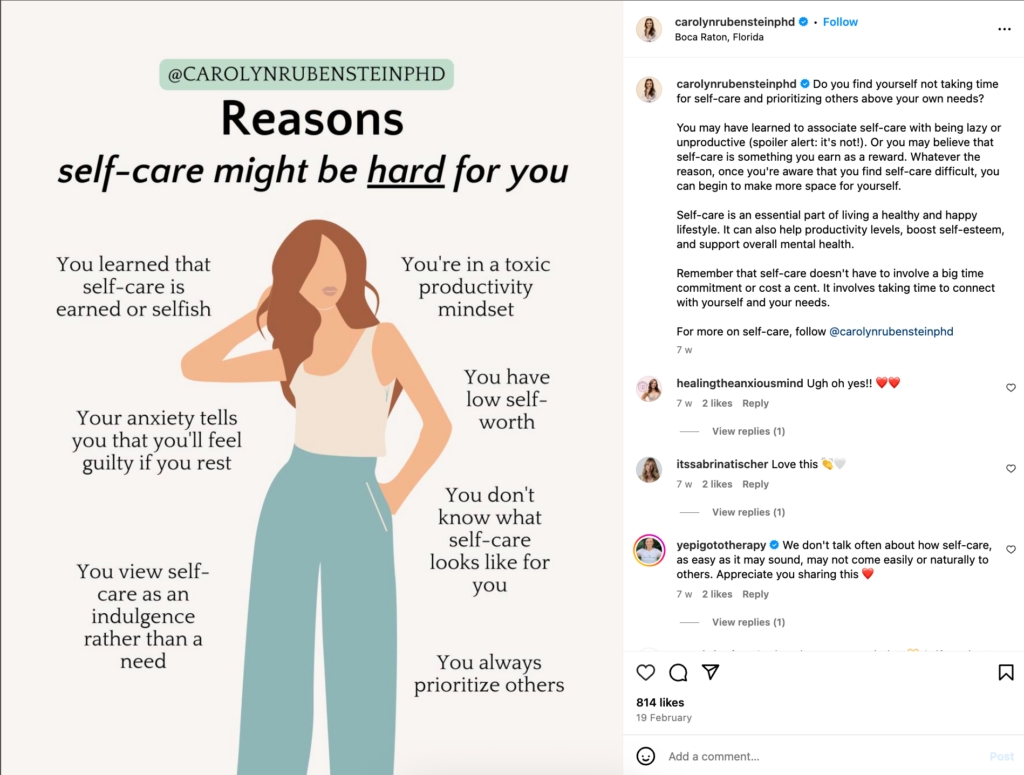
Task: Reply to itssabrinatischer's comment
Action: tap(755, 483)
